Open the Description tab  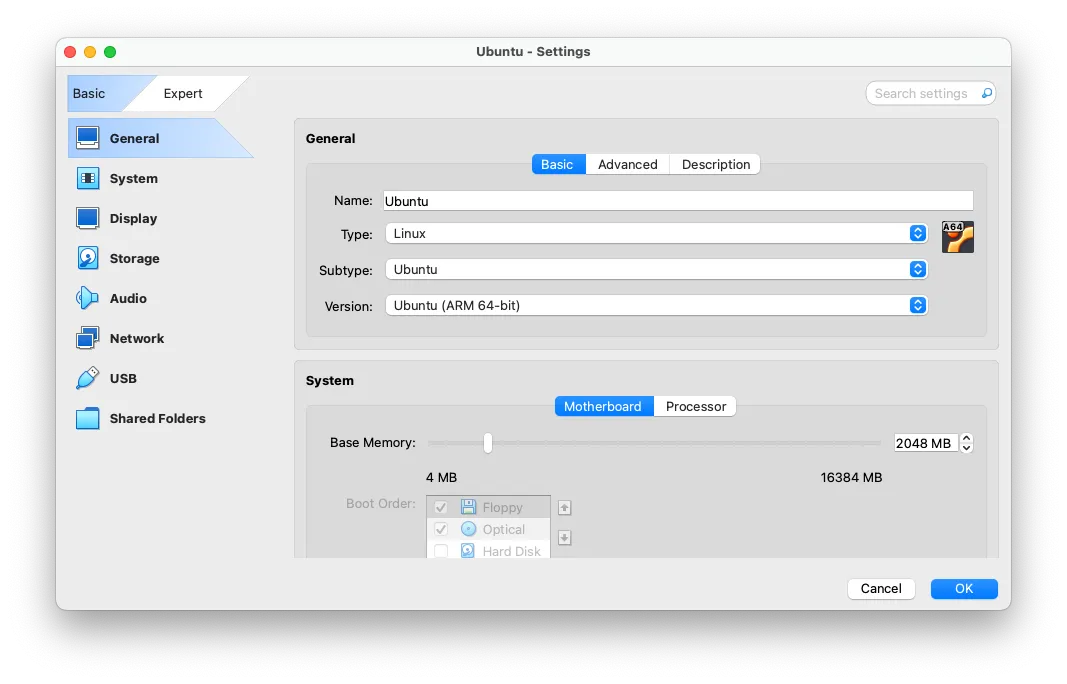pyautogui.click(x=715, y=164)
